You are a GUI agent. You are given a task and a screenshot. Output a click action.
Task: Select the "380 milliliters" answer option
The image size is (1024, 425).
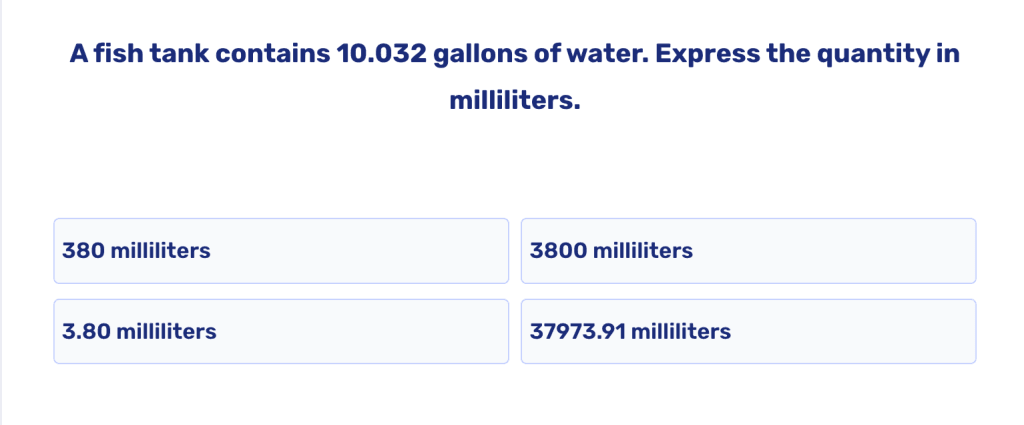point(280,251)
